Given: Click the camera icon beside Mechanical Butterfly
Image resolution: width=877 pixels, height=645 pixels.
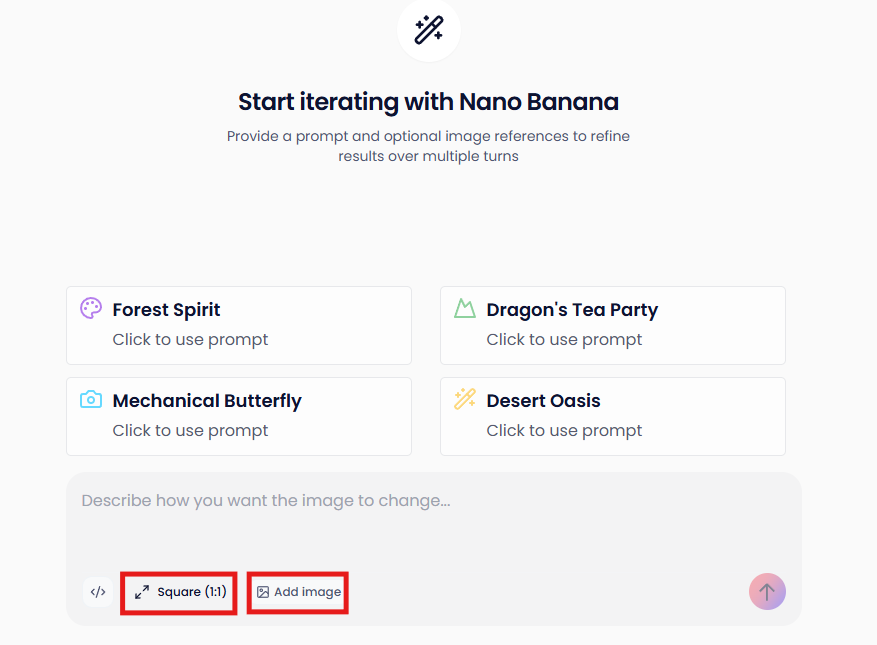Looking at the screenshot, I should click(91, 400).
